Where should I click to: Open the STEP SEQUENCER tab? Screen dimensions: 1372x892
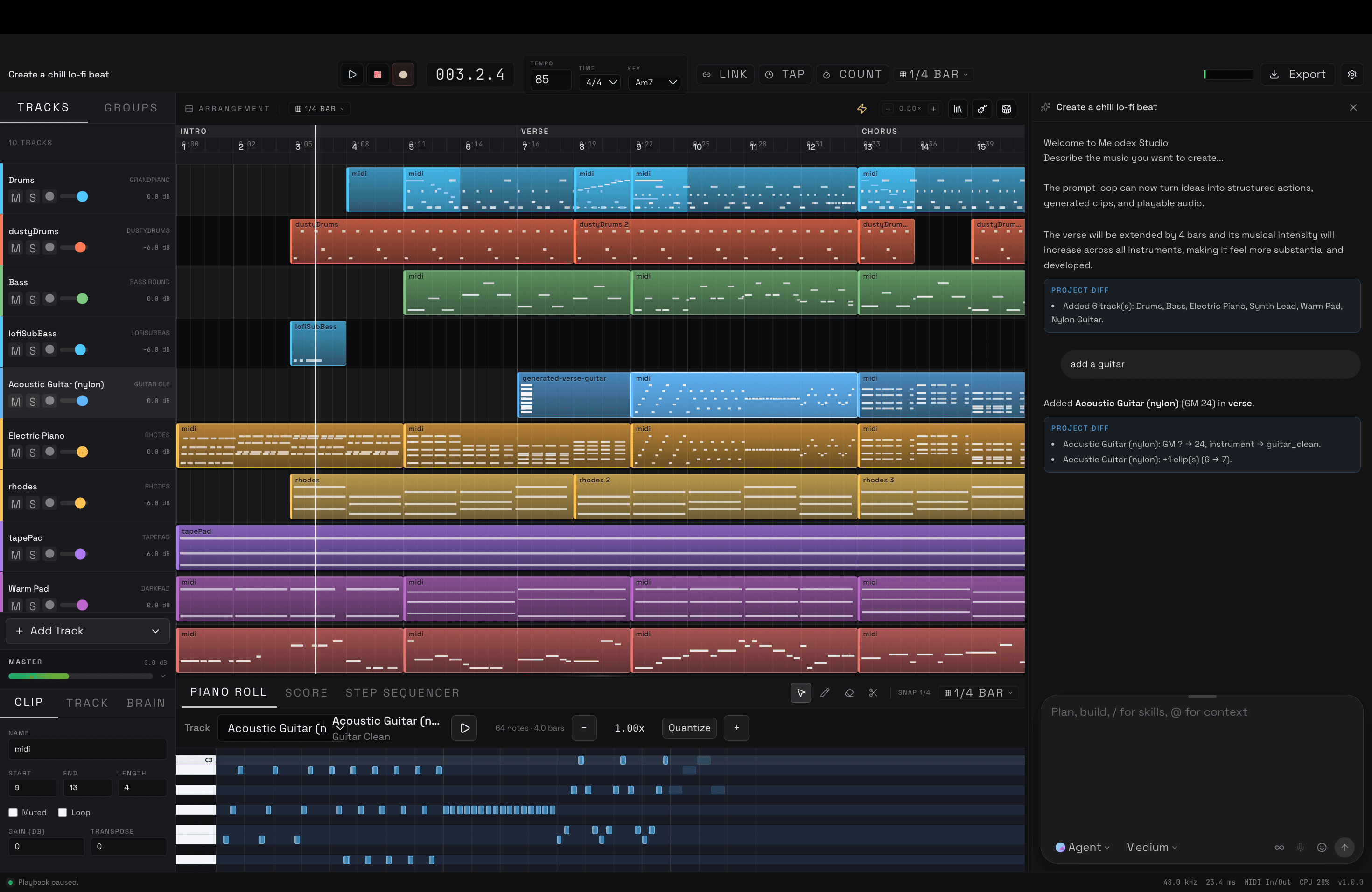click(x=402, y=693)
